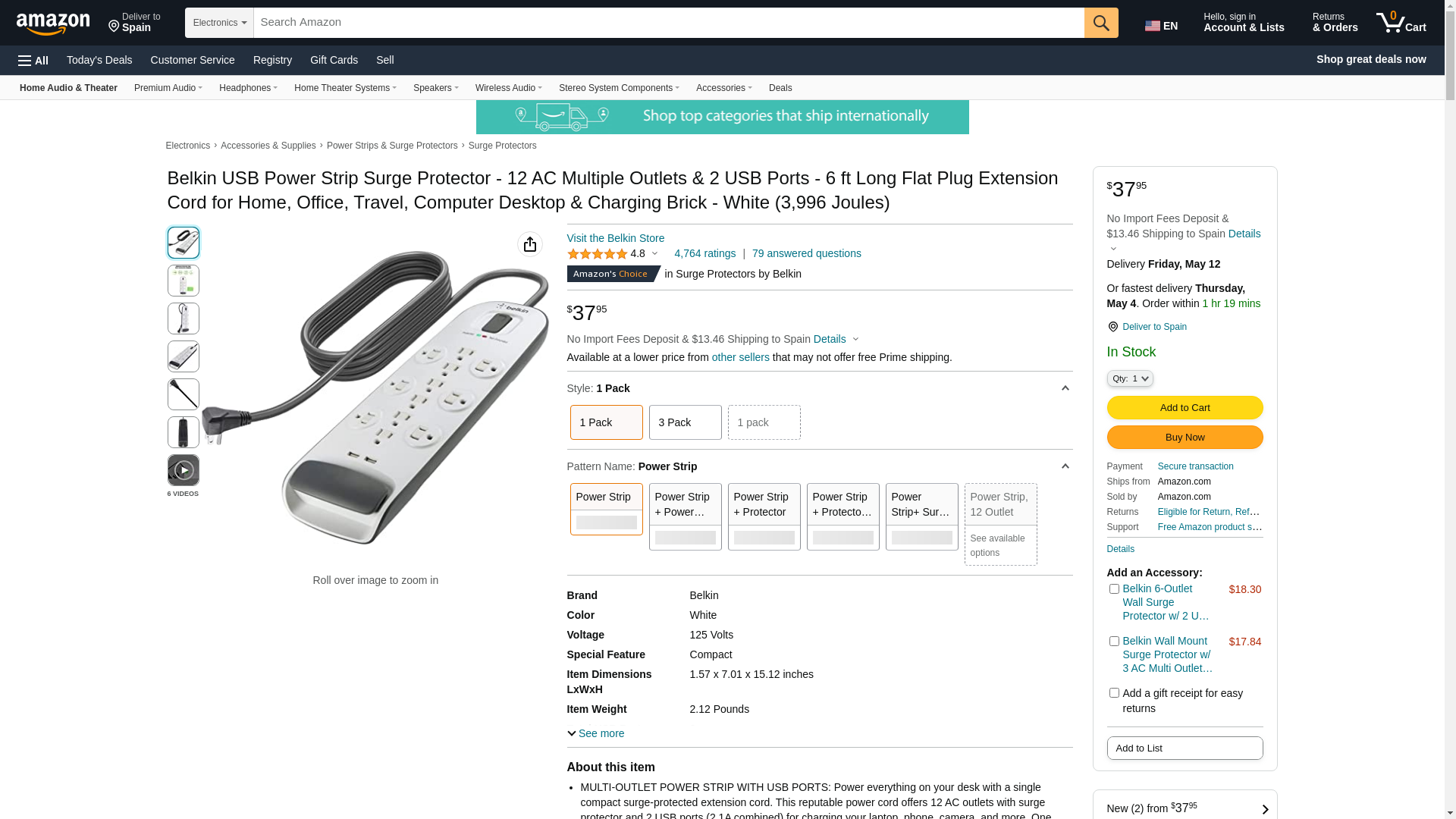Open the Visit the Belkin Store link
The height and width of the screenshot is (819, 1456).
615,238
